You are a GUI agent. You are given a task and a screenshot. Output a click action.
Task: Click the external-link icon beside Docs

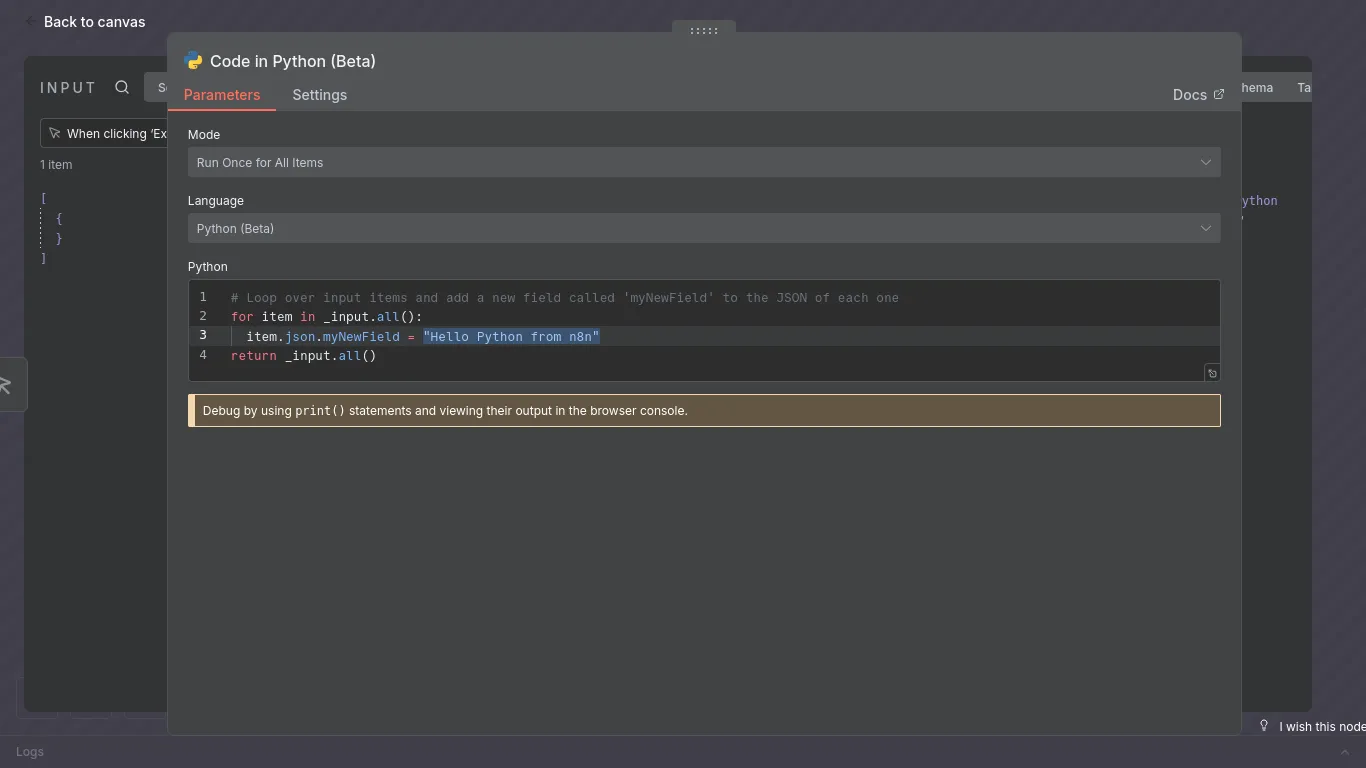1219,94
